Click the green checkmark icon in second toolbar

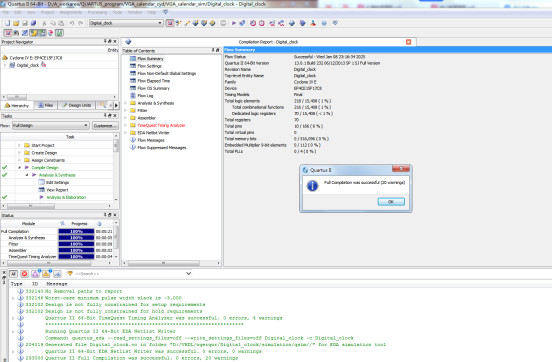59,33
